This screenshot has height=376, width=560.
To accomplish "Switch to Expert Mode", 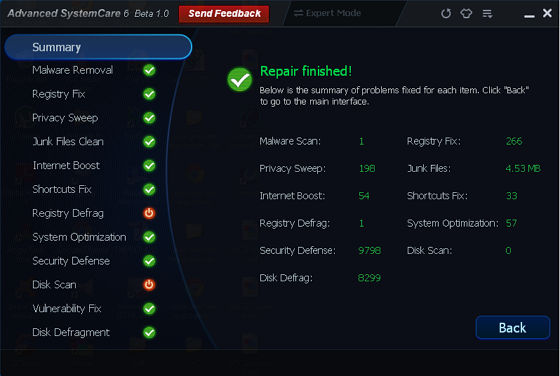I will coord(327,13).
